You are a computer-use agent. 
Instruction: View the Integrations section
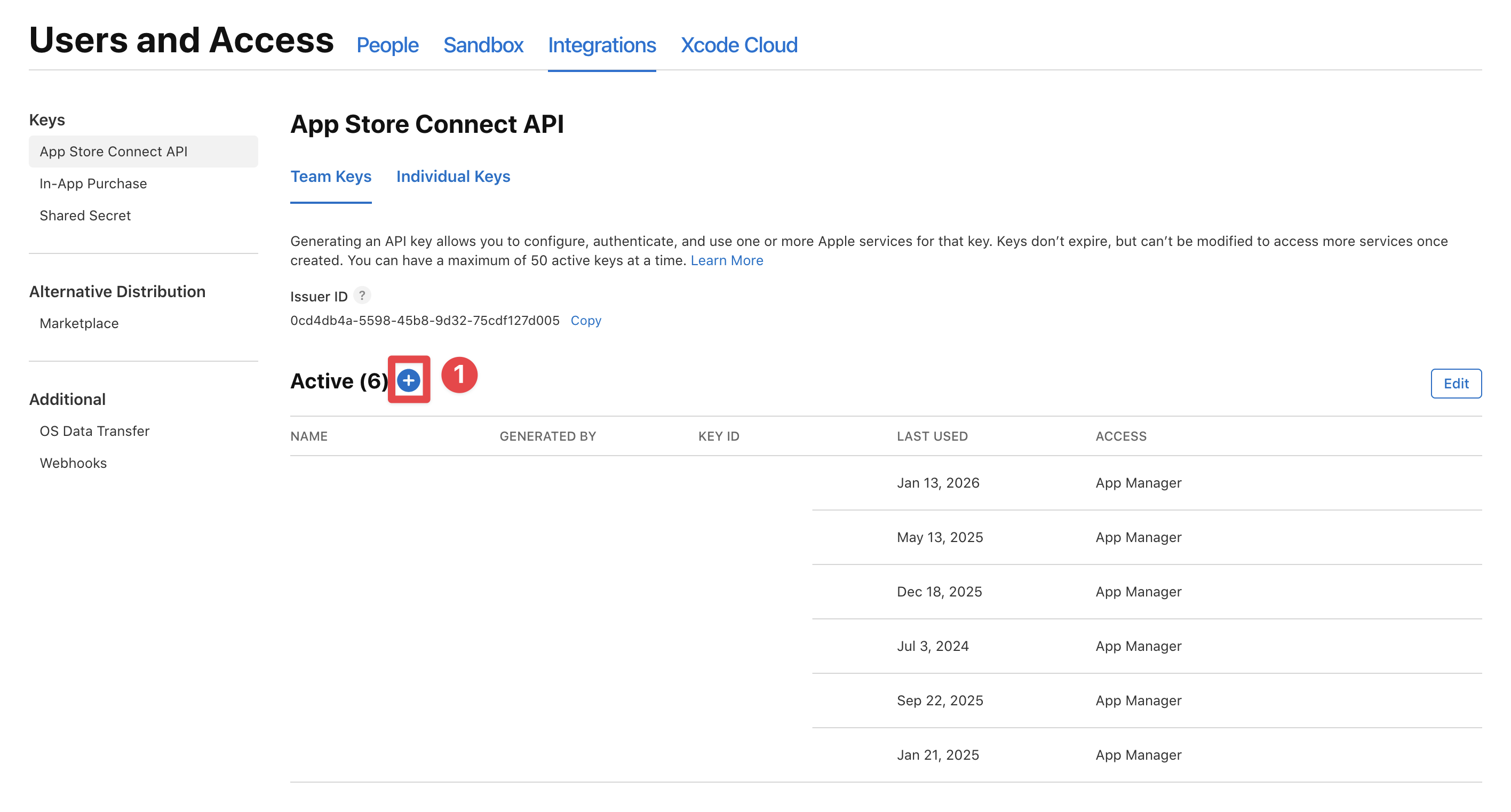tap(602, 45)
